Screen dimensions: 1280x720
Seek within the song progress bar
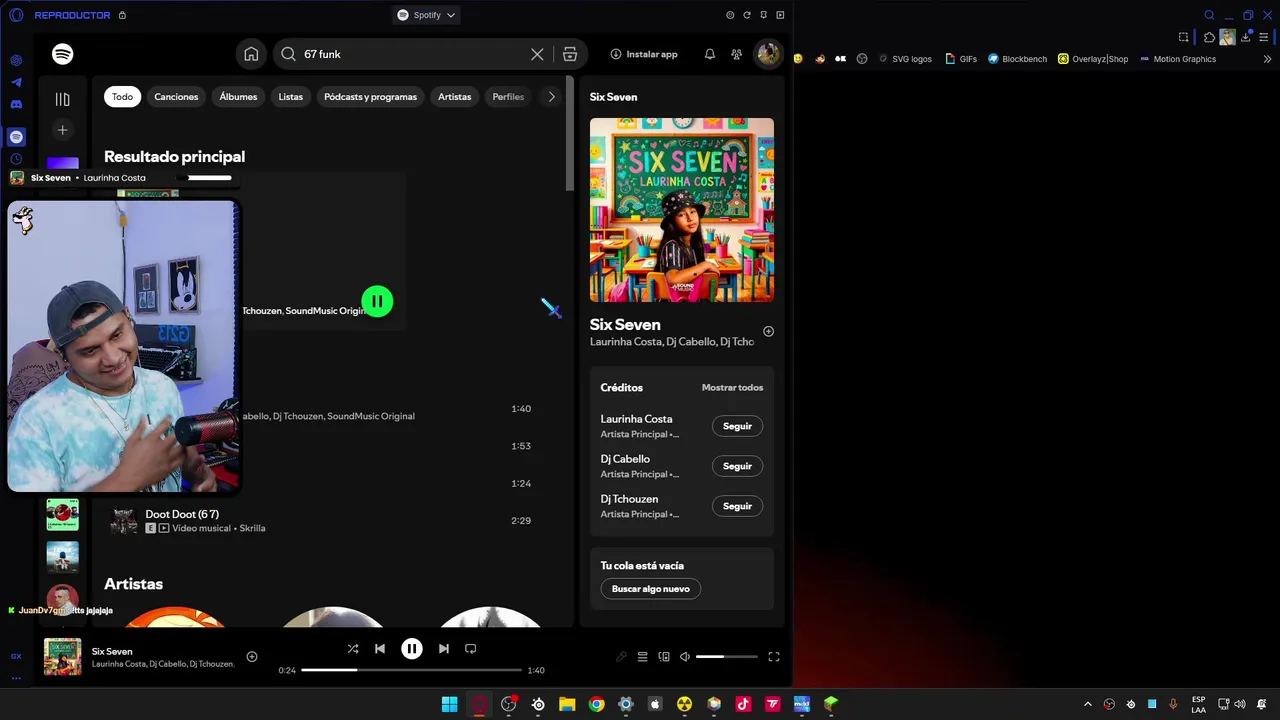(411, 670)
